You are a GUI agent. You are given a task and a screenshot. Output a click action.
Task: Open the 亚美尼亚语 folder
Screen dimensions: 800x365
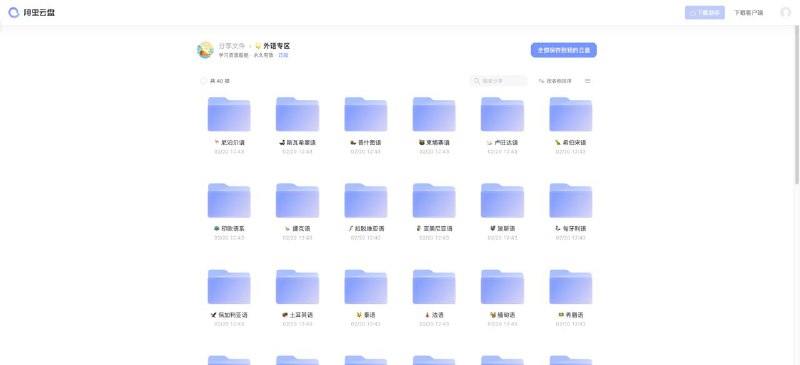pyautogui.click(x=434, y=201)
